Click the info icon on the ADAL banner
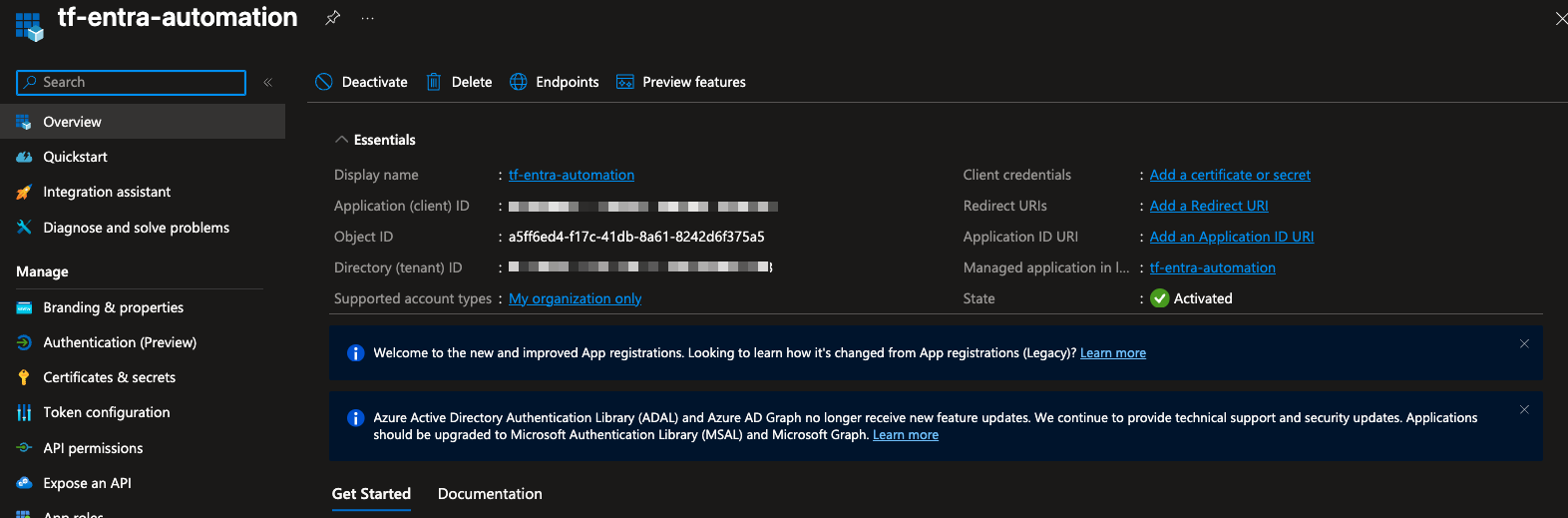1568x518 pixels. coord(355,418)
